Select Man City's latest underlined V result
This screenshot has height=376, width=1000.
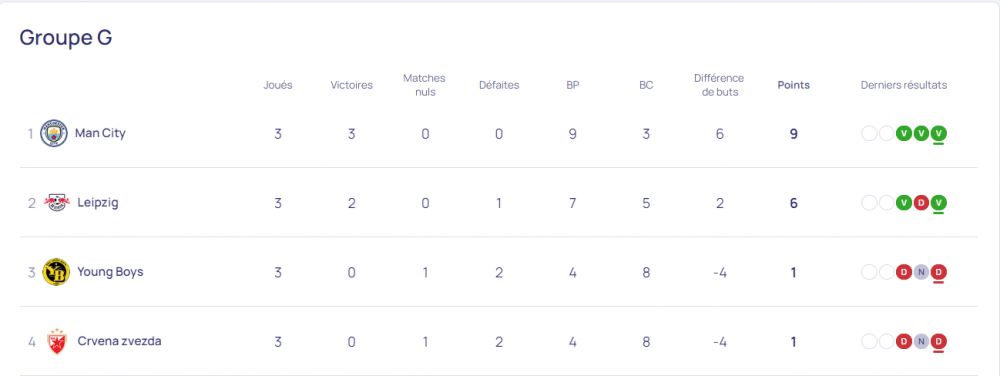[x=938, y=134]
